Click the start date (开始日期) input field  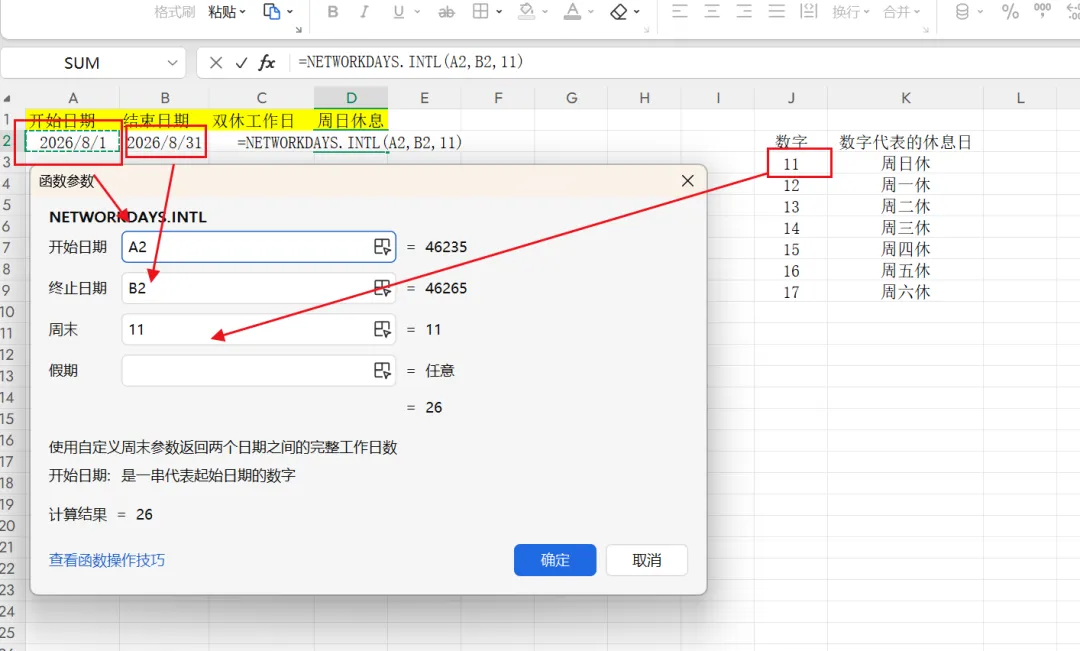coord(258,247)
